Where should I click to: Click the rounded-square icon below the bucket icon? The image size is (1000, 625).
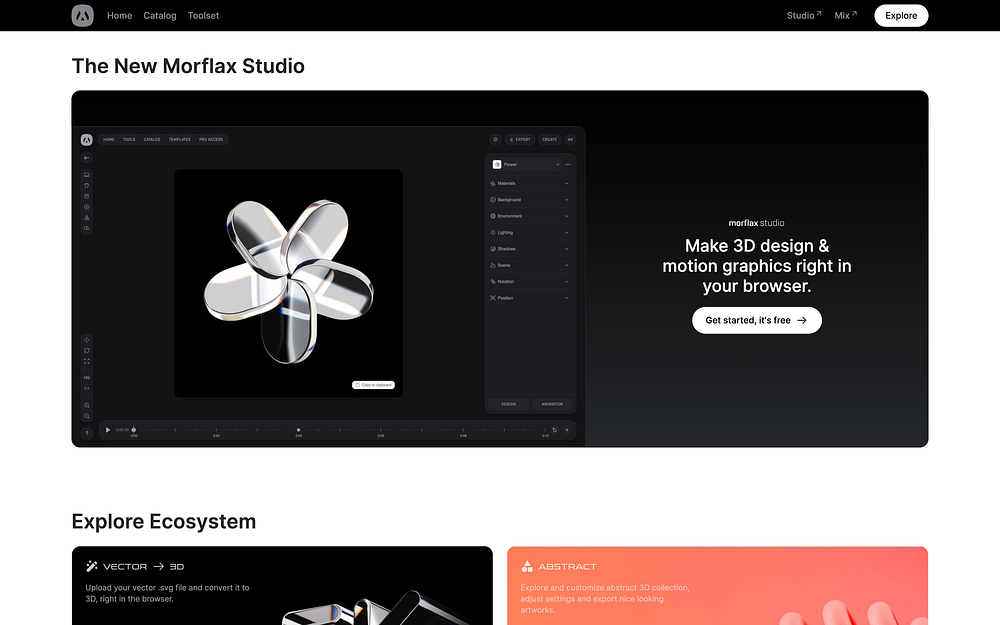pyautogui.click(x=87, y=196)
